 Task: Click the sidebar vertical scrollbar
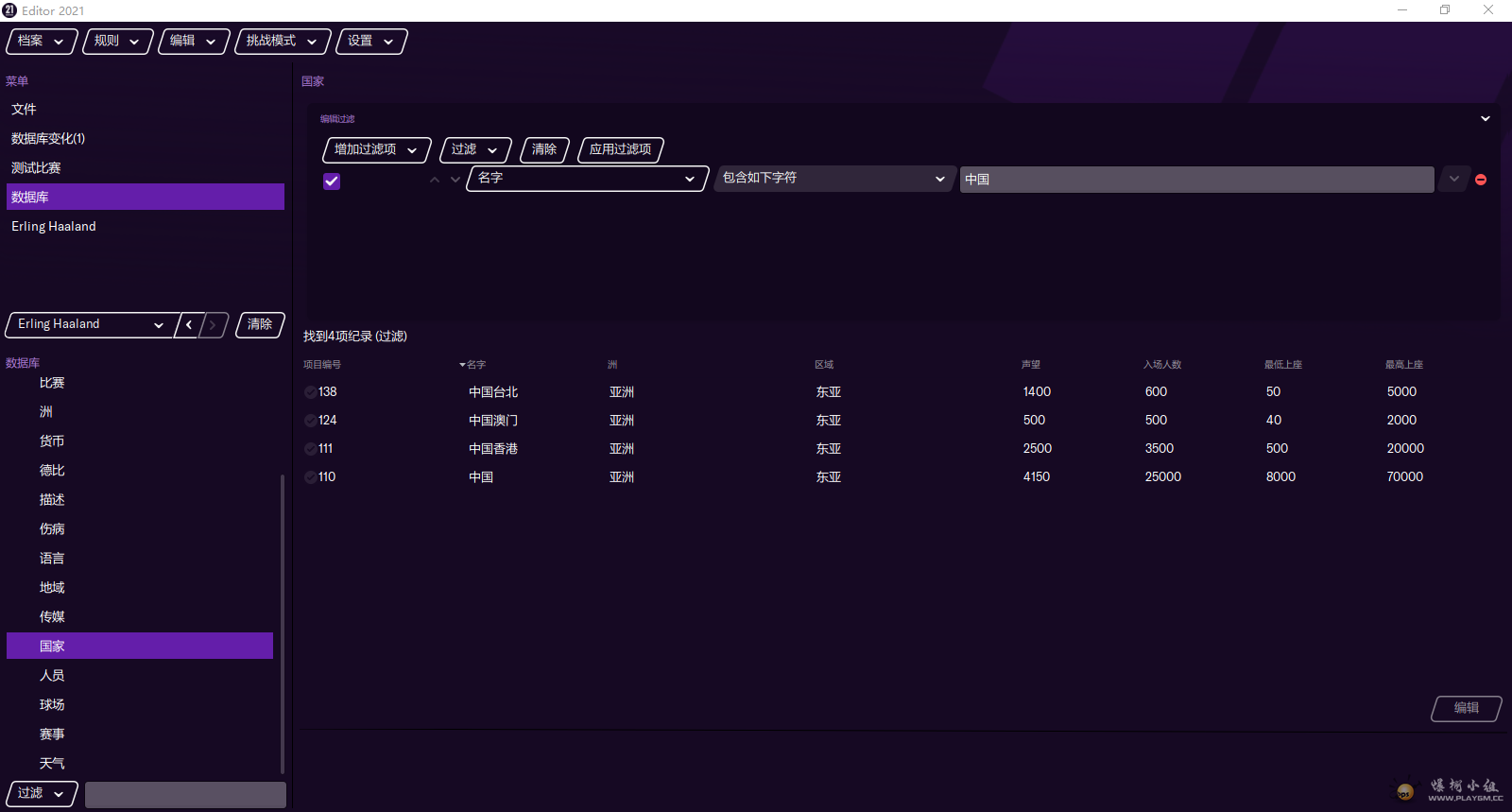click(283, 624)
